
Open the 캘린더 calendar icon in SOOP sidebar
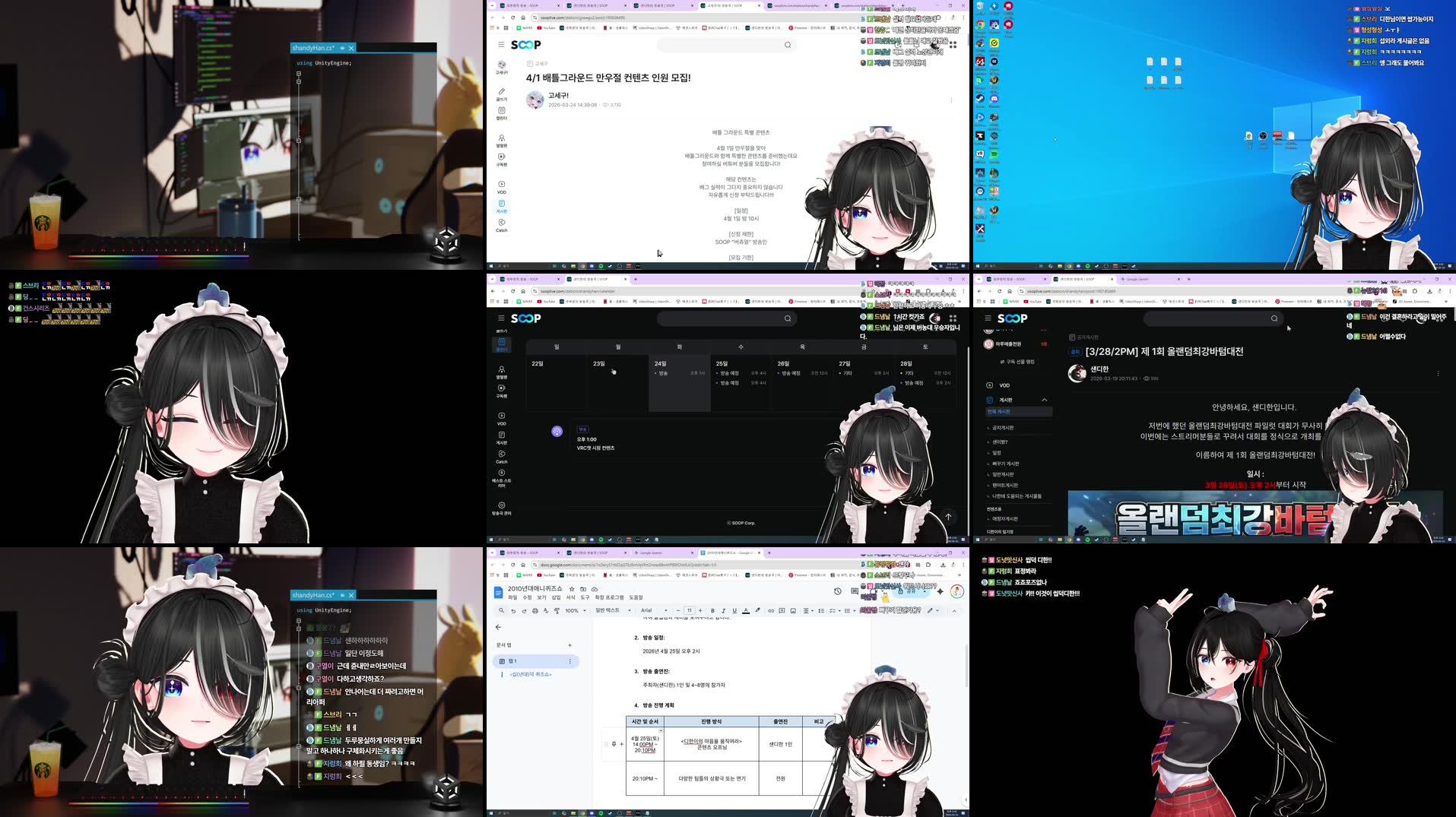tap(501, 110)
